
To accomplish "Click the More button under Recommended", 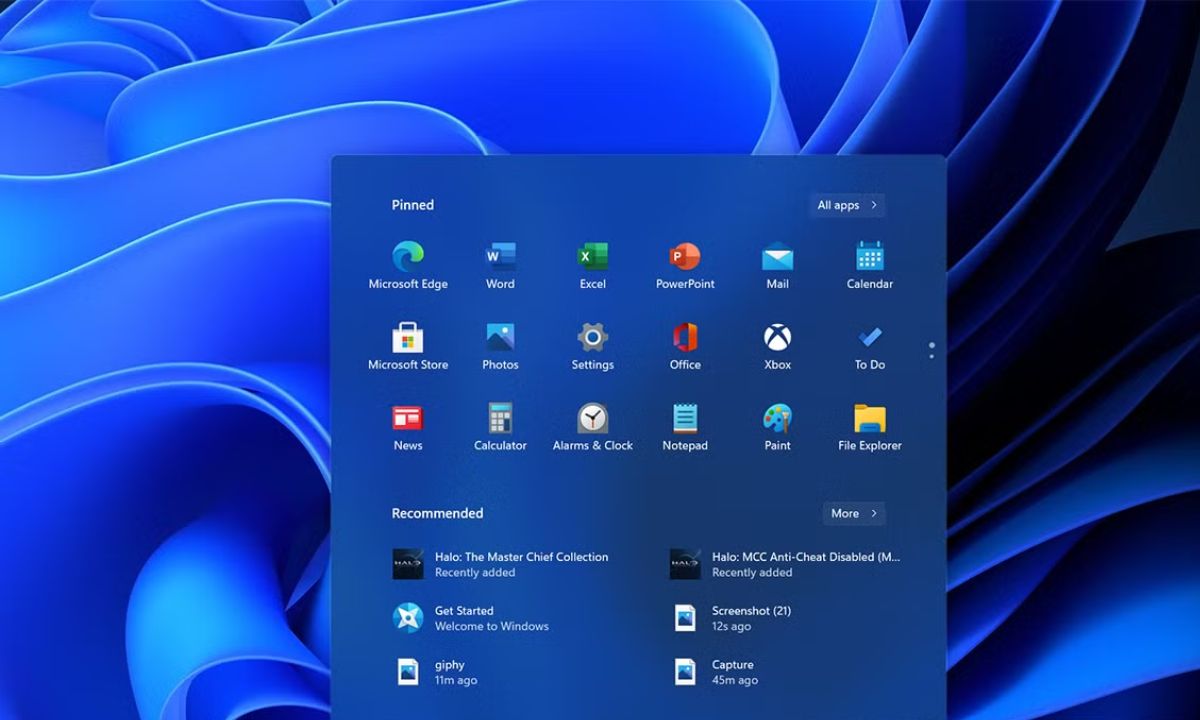I will coord(854,513).
